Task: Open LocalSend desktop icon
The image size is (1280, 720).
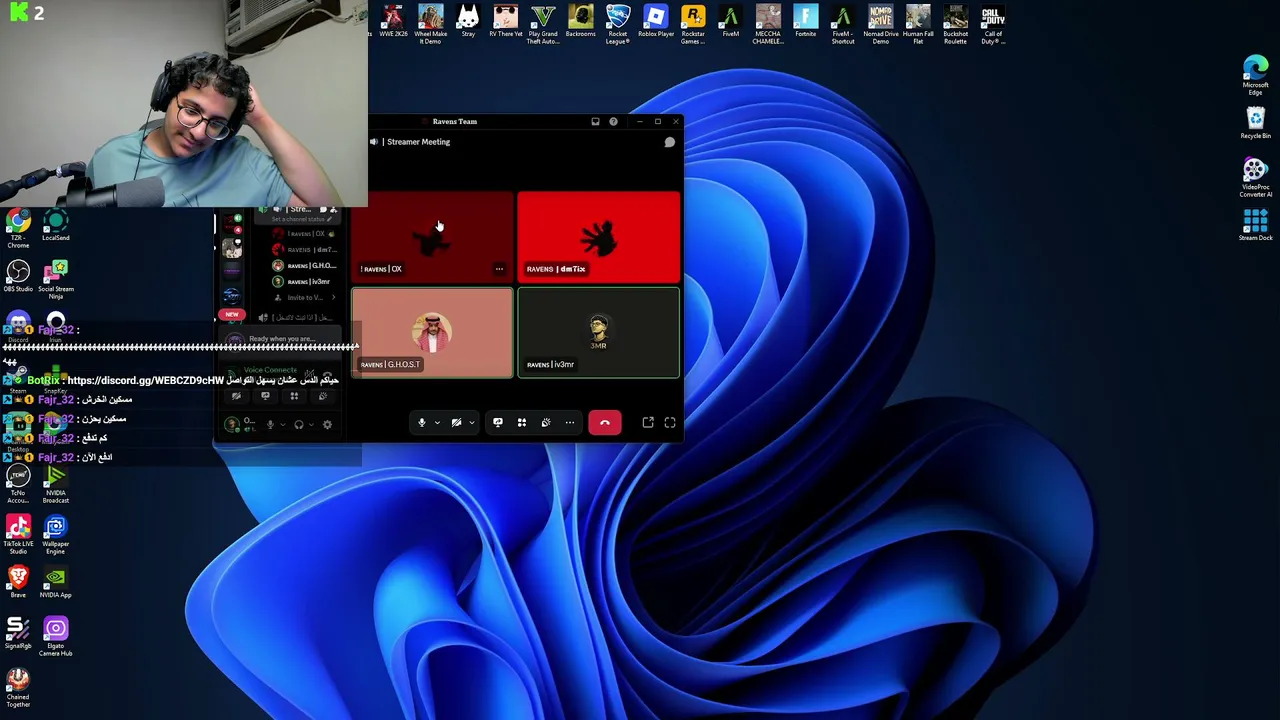Action: (x=56, y=225)
